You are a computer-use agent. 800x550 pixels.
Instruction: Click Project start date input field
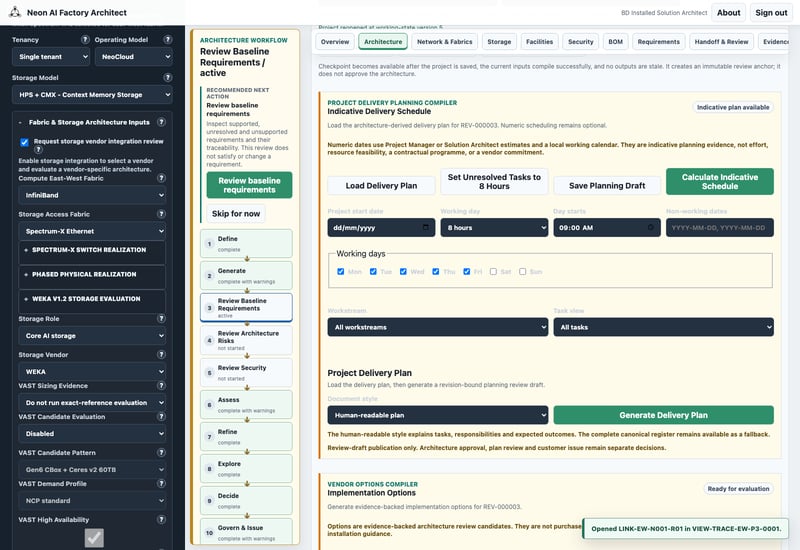point(381,228)
